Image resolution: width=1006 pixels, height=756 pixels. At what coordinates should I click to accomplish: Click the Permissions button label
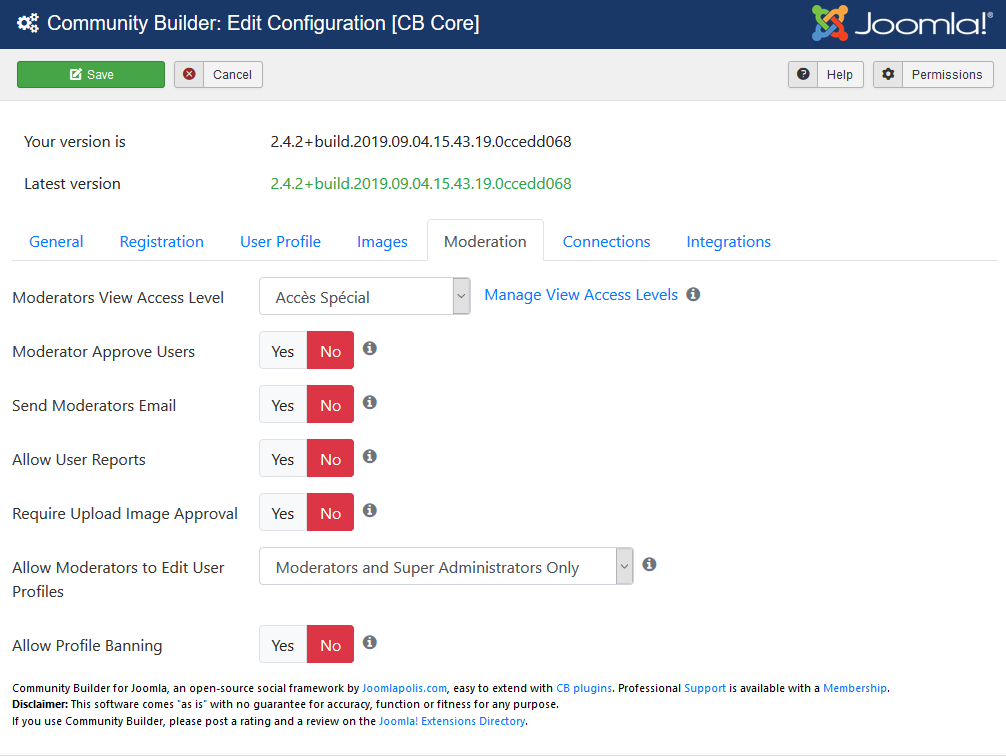[947, 74]
